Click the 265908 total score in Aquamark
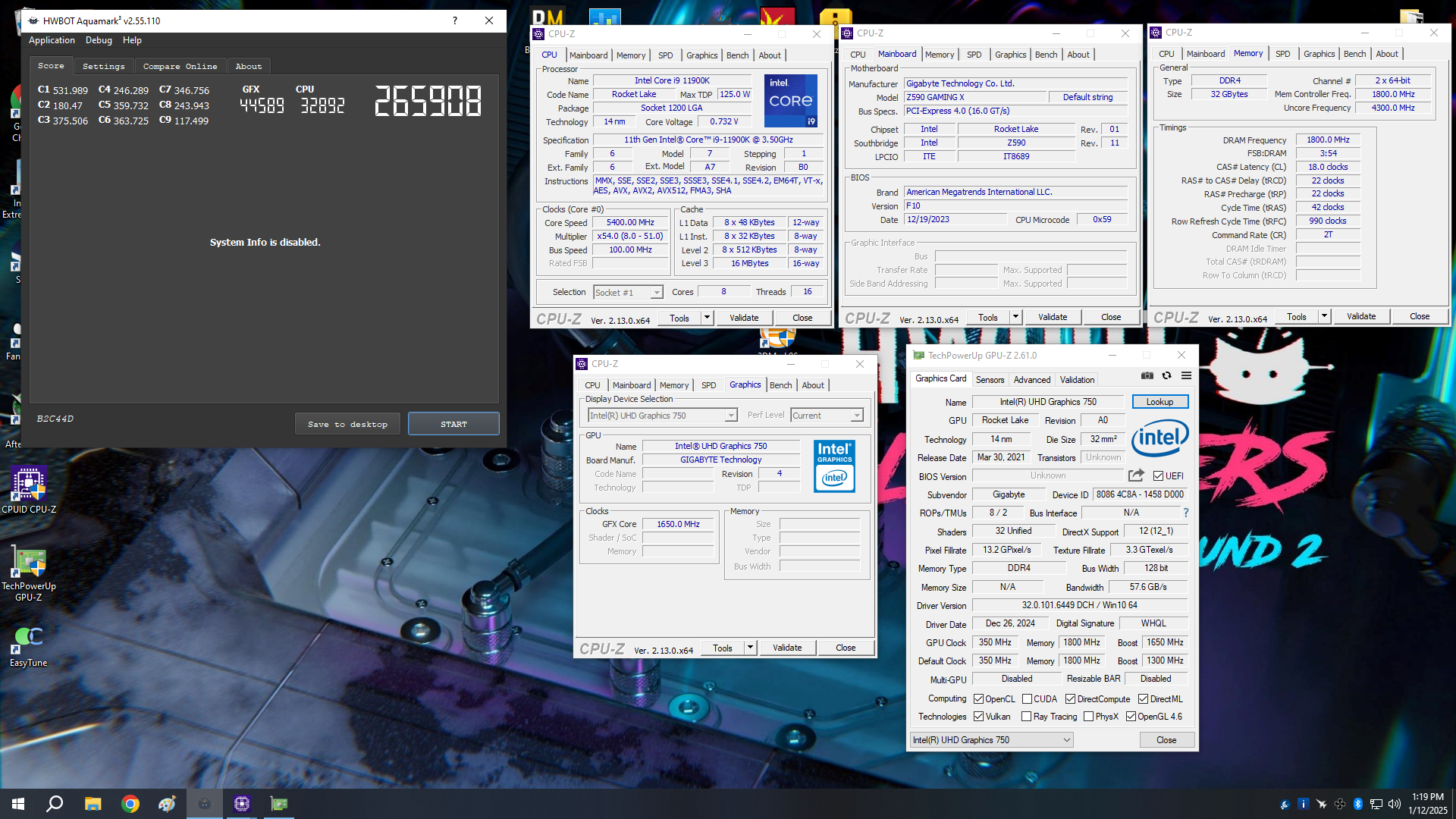This screenshot has height=819, width=1456. click(x=428, y=102)
